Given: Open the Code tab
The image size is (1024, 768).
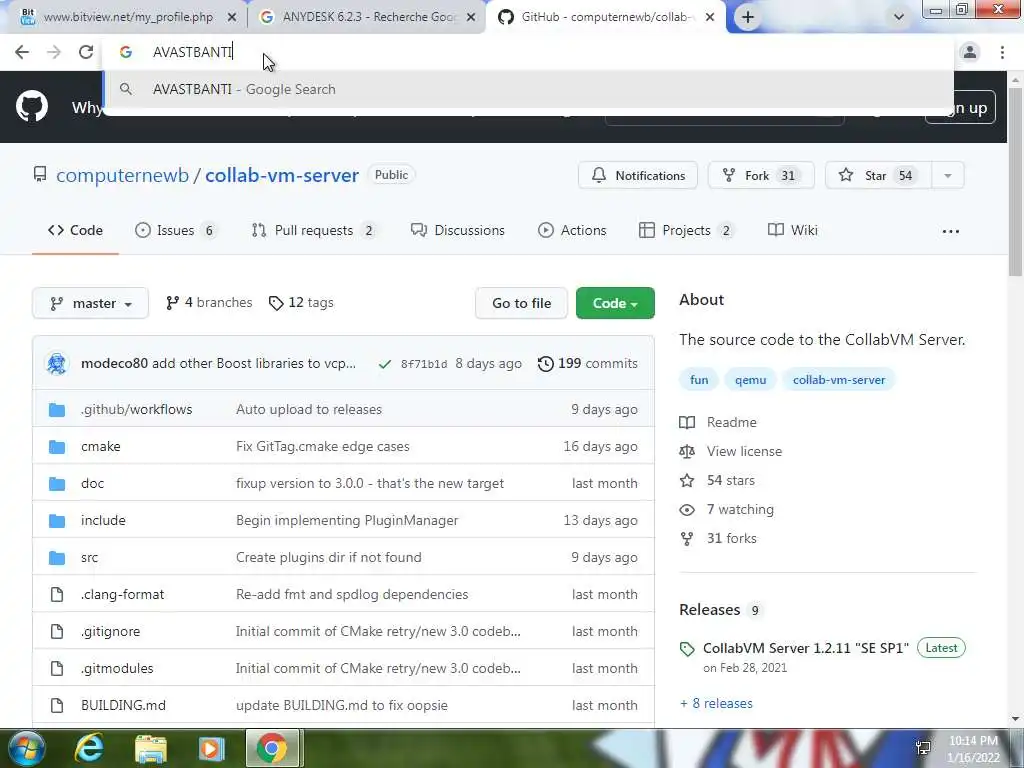Looking at the screenshot, I should coord(75,231).
